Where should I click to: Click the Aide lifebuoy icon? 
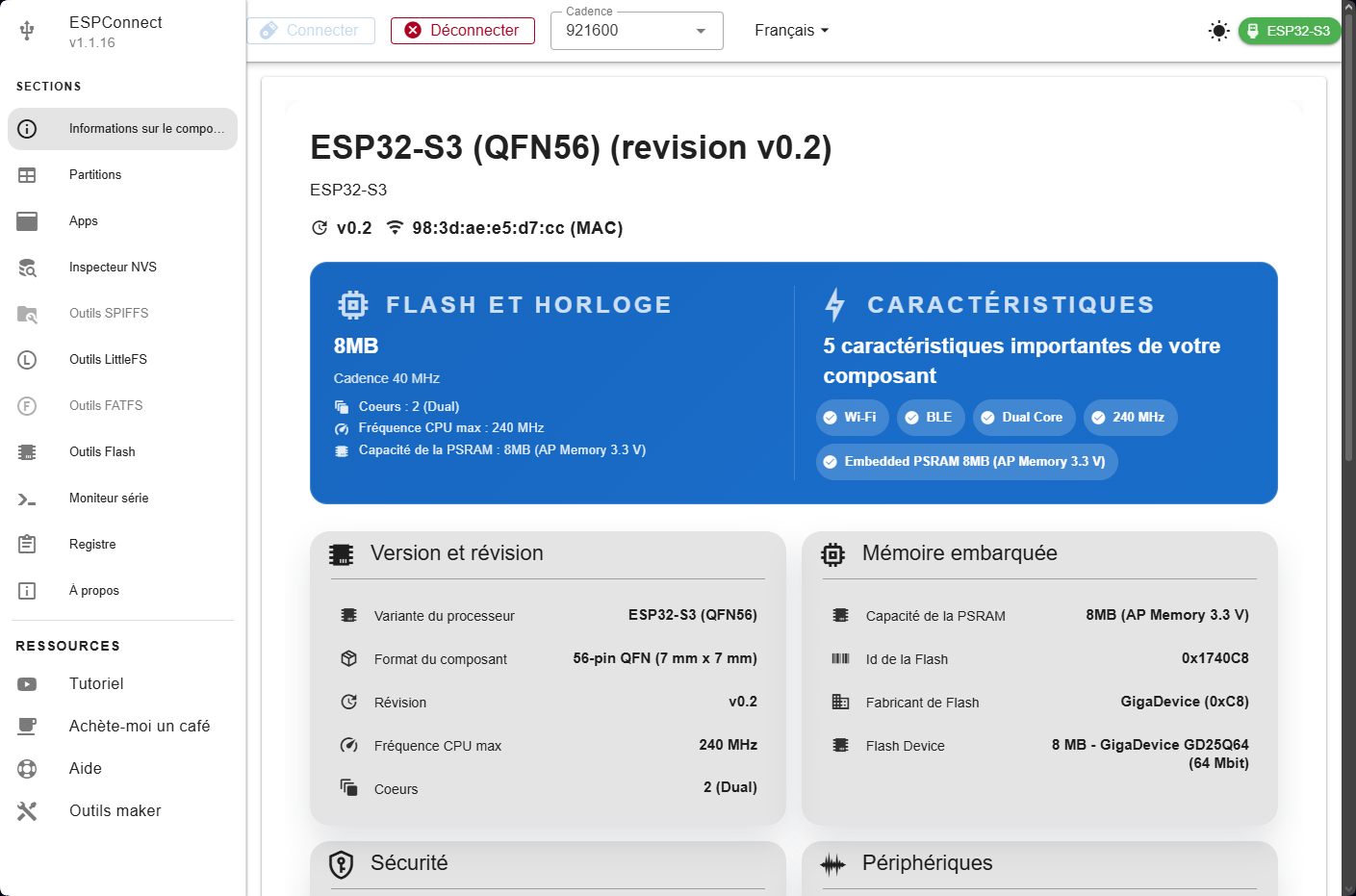(27, 769)
